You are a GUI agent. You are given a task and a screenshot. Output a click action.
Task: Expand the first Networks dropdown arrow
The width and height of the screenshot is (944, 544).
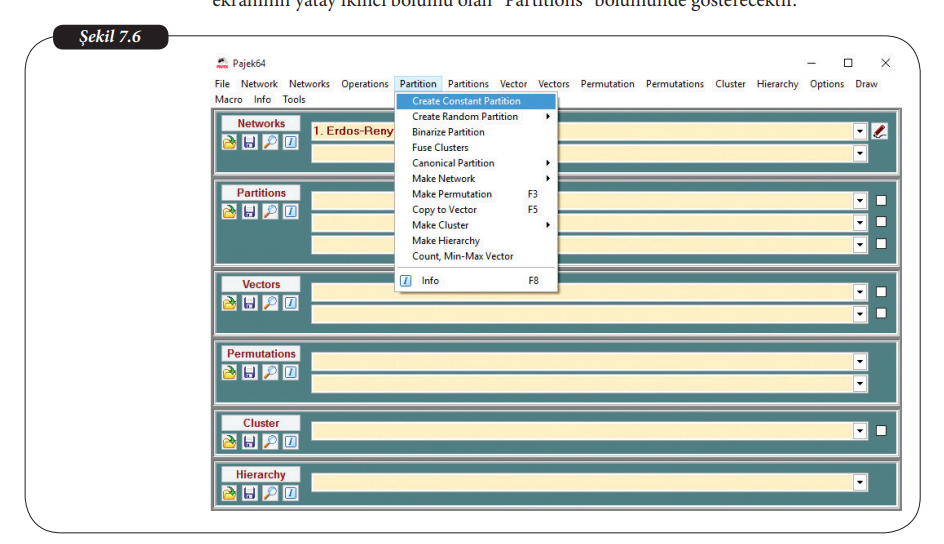860,131
